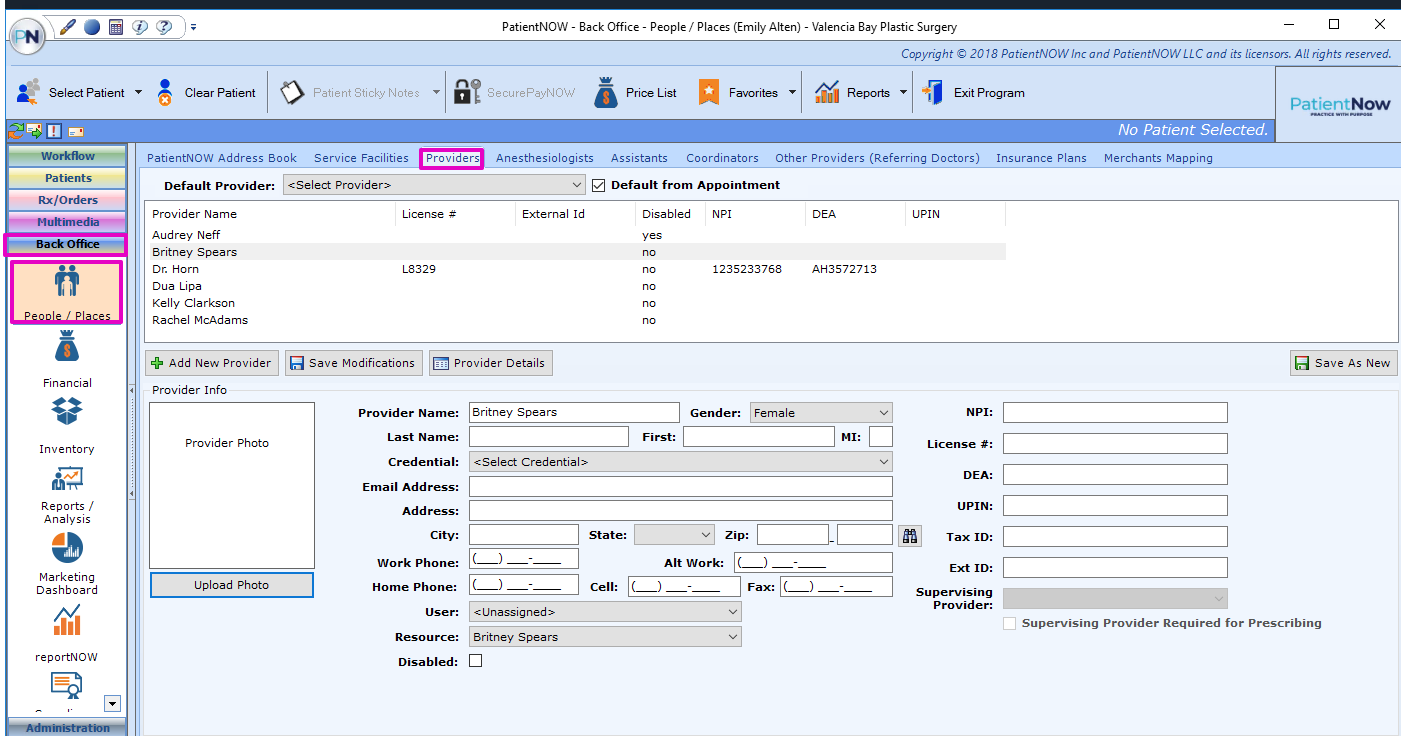
Task: Open reportNOW from the sidebar
Action: (66, 622)
